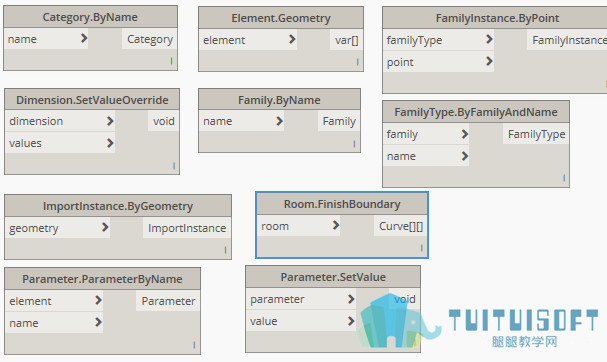
Task: Click the name input port of Category.ByName
Action: click(x=46, y=39)
